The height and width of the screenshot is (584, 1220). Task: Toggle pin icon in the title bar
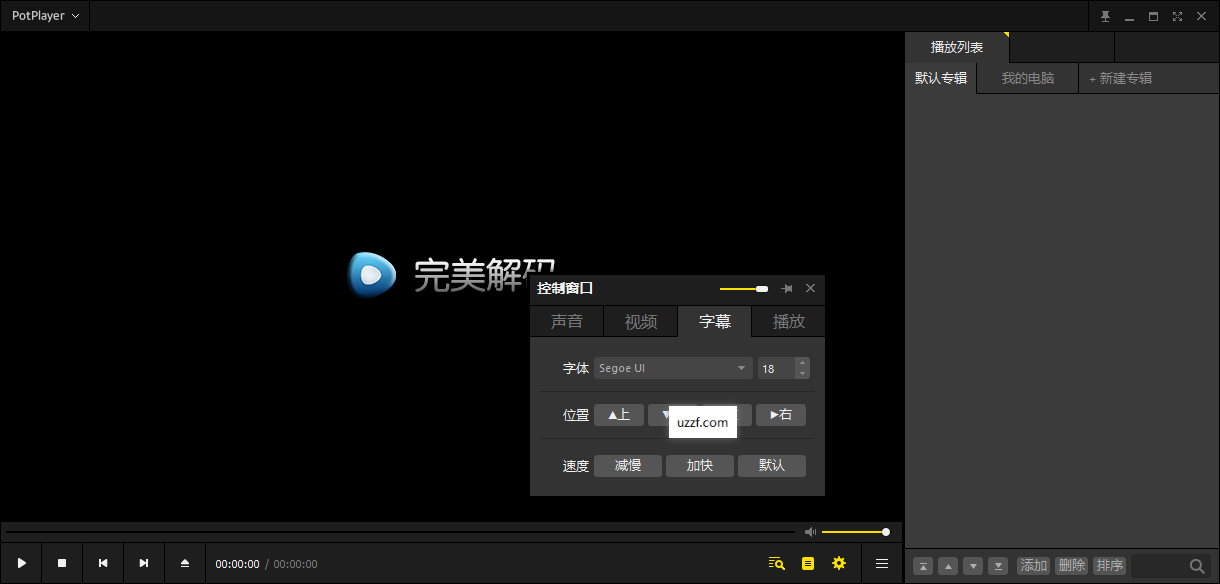click(1104, 16)
